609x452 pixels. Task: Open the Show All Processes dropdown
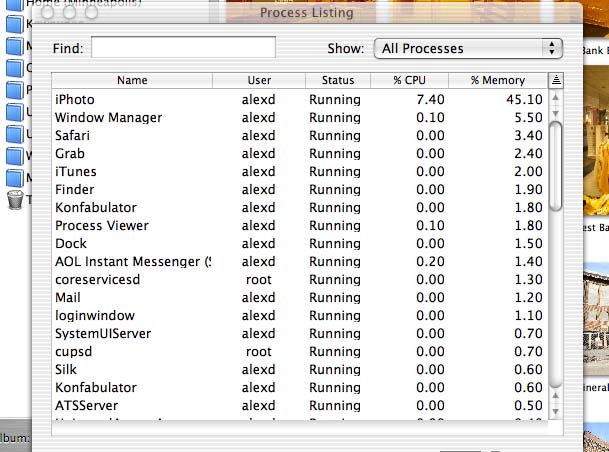tap(468, 49)
